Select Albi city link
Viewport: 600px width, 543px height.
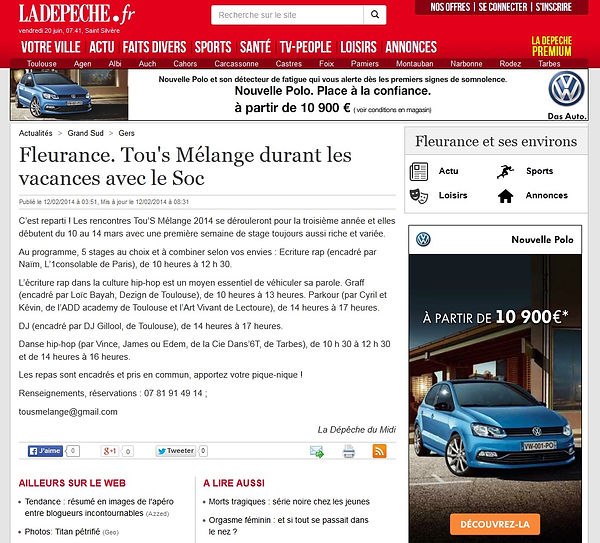pyautogui.click(x=115, y=64)
